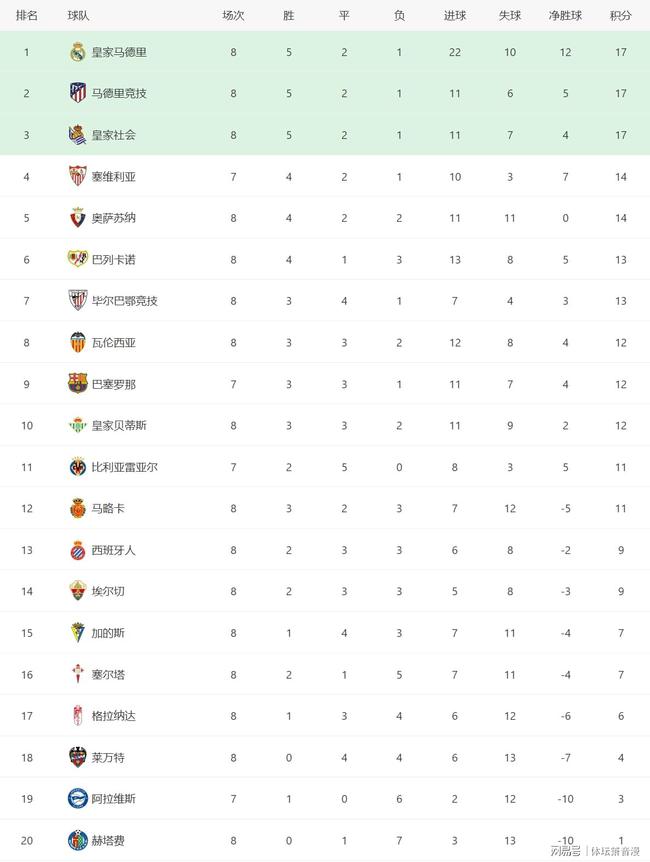Click the Valencia bat crest
The width and height of the screenshot is (650, 862).
(78, 342)
